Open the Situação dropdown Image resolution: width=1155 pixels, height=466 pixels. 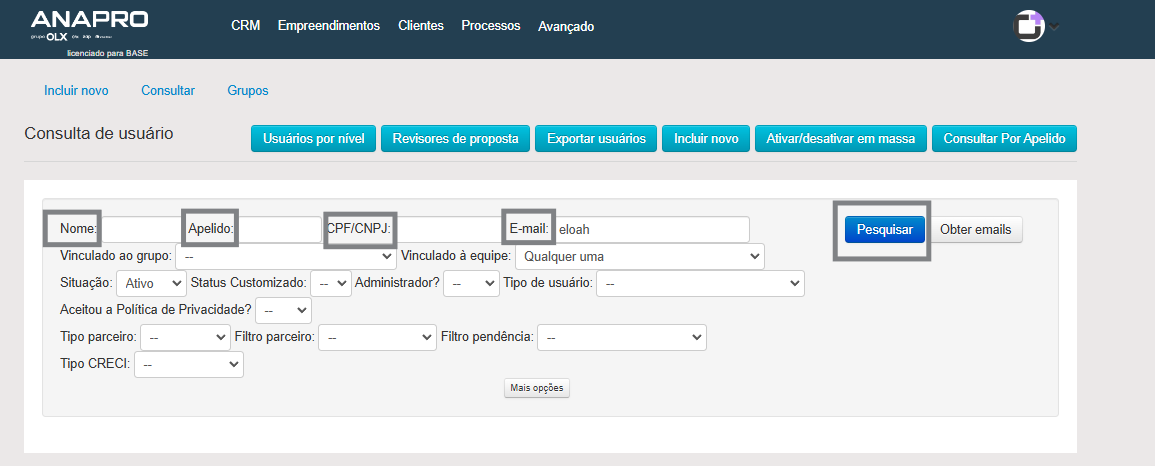[x=151, y=284]
